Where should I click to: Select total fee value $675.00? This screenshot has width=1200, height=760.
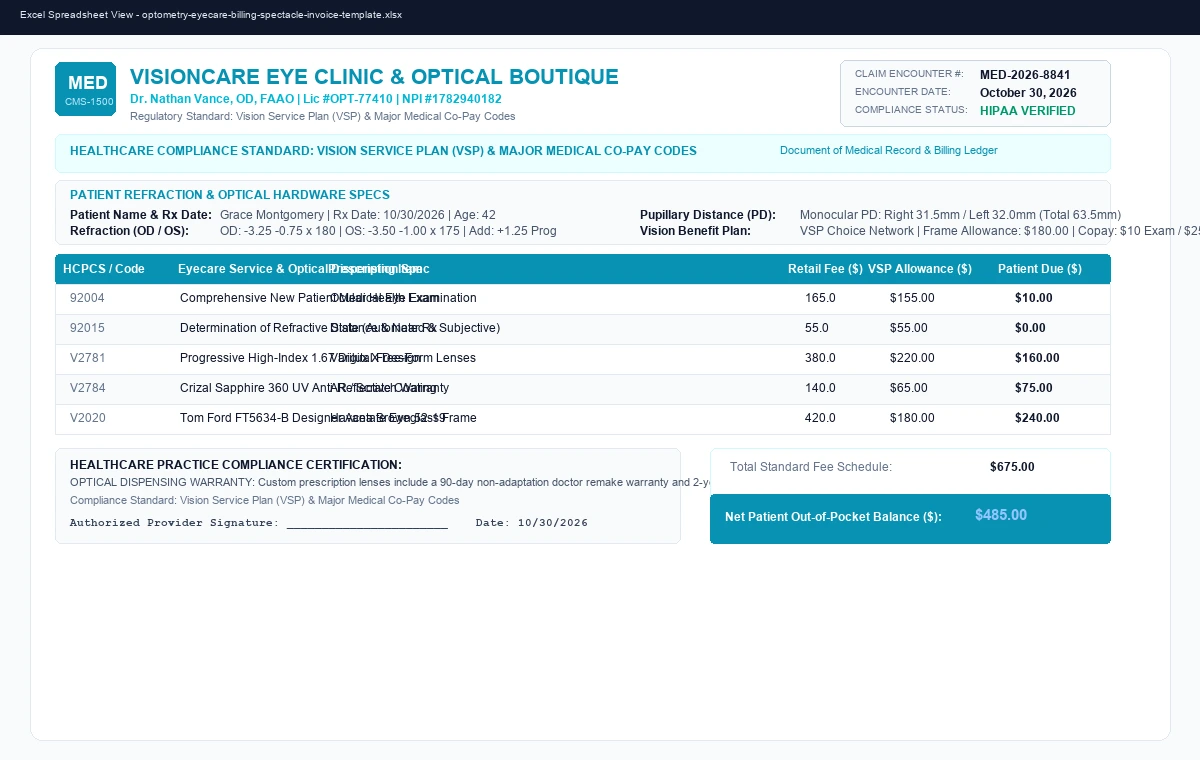tap(1012, 467)
